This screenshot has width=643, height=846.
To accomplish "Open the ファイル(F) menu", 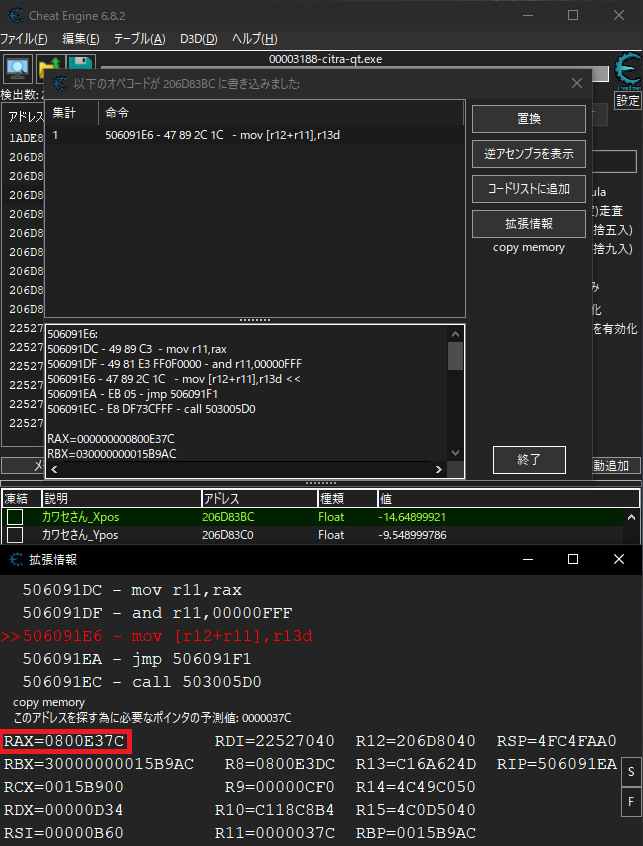I will tap(24, 39).
